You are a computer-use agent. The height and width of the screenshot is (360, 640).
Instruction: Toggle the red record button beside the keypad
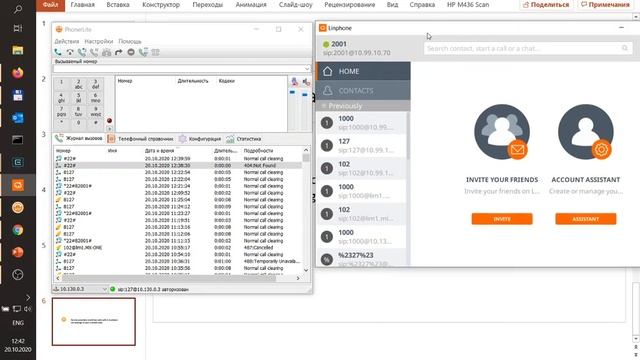109,120
